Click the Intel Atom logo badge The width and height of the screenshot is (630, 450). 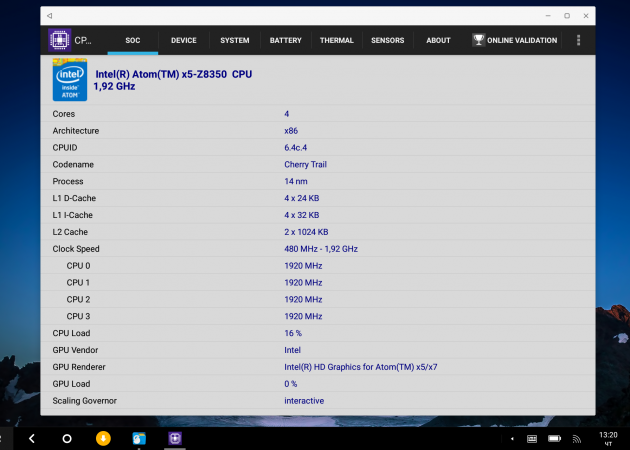pos(69,79)
